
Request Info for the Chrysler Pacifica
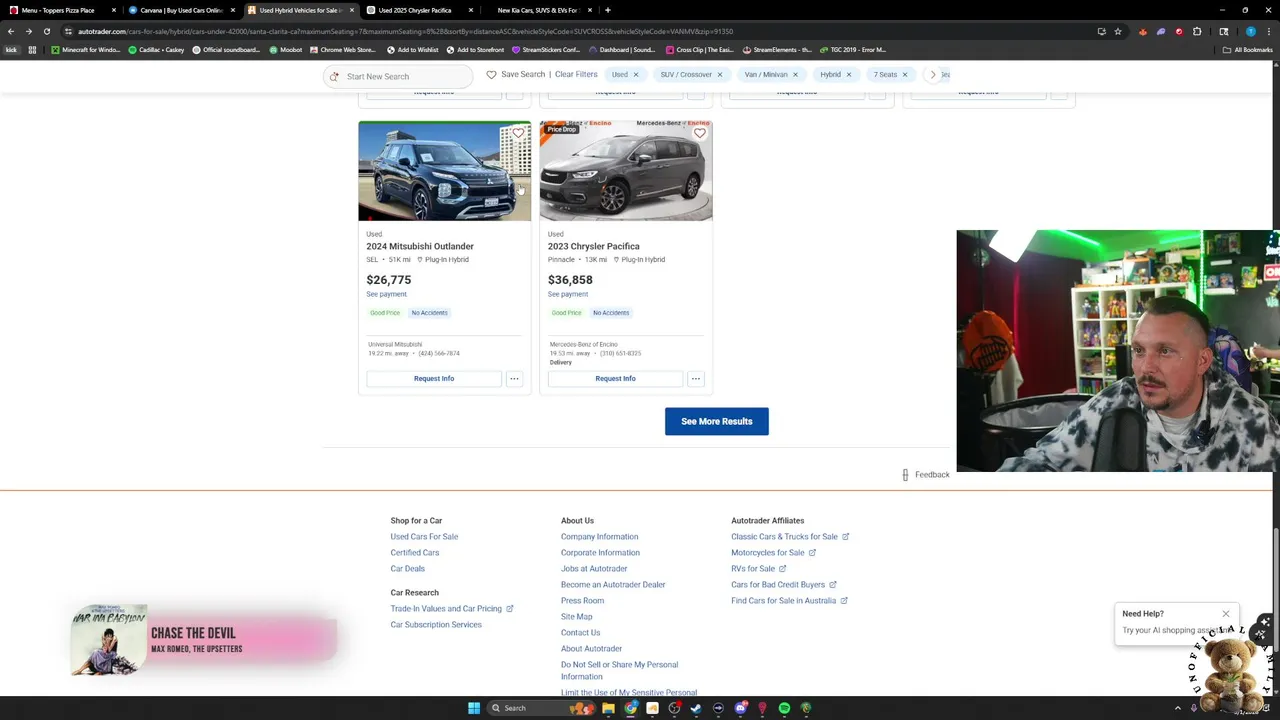tap(615, 379)
